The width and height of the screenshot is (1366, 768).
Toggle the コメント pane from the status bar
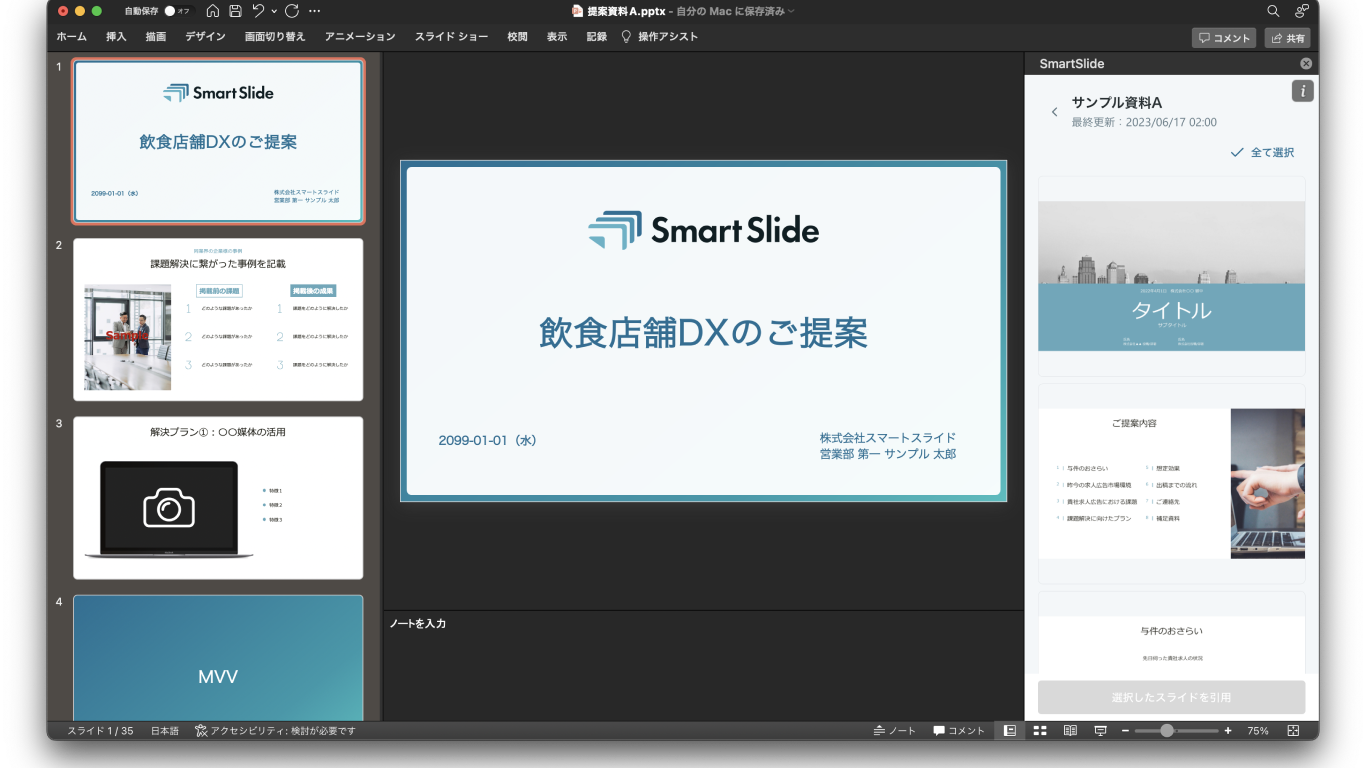pyautogui.click(x=959, y=731)
